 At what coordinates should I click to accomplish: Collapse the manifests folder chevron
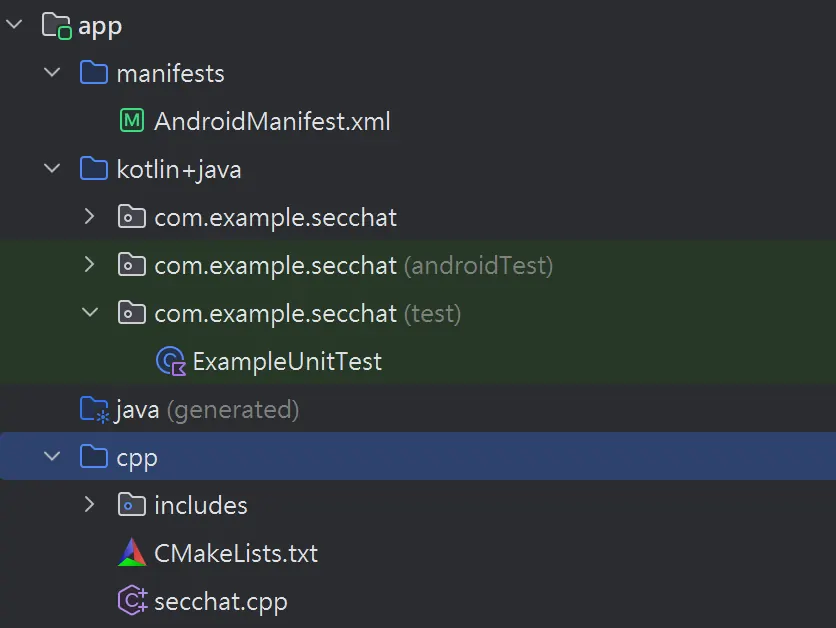[52, 72]
